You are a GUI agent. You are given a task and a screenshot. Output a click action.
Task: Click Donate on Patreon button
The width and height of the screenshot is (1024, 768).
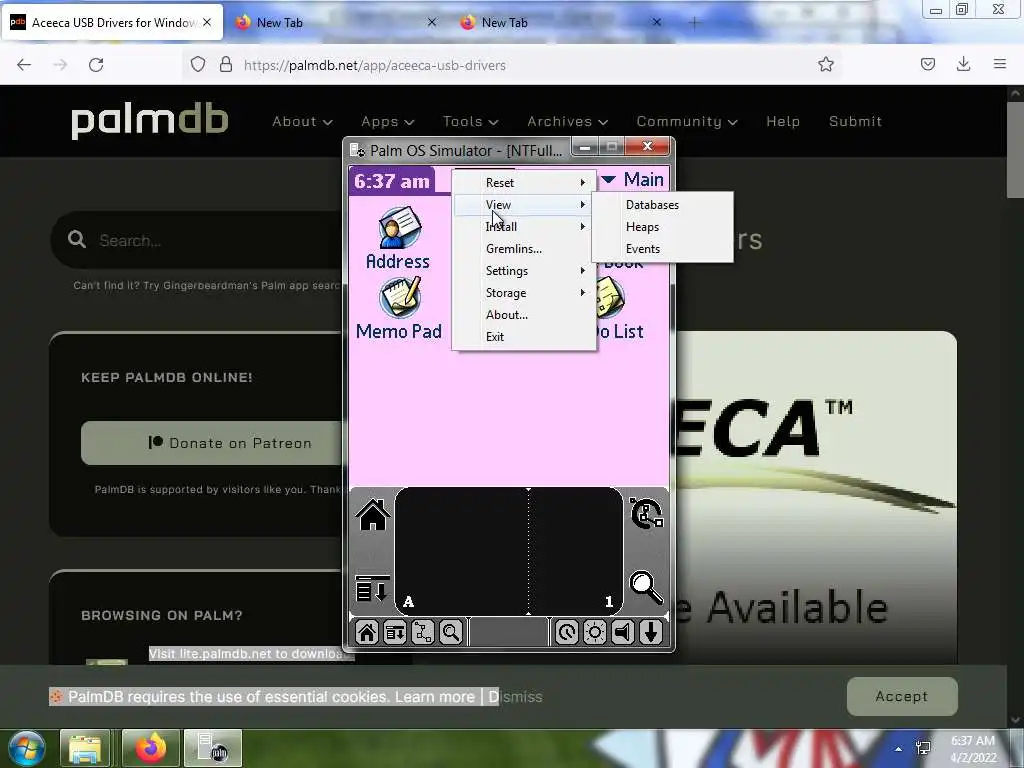pyautogui.click(x=211, y=443)
